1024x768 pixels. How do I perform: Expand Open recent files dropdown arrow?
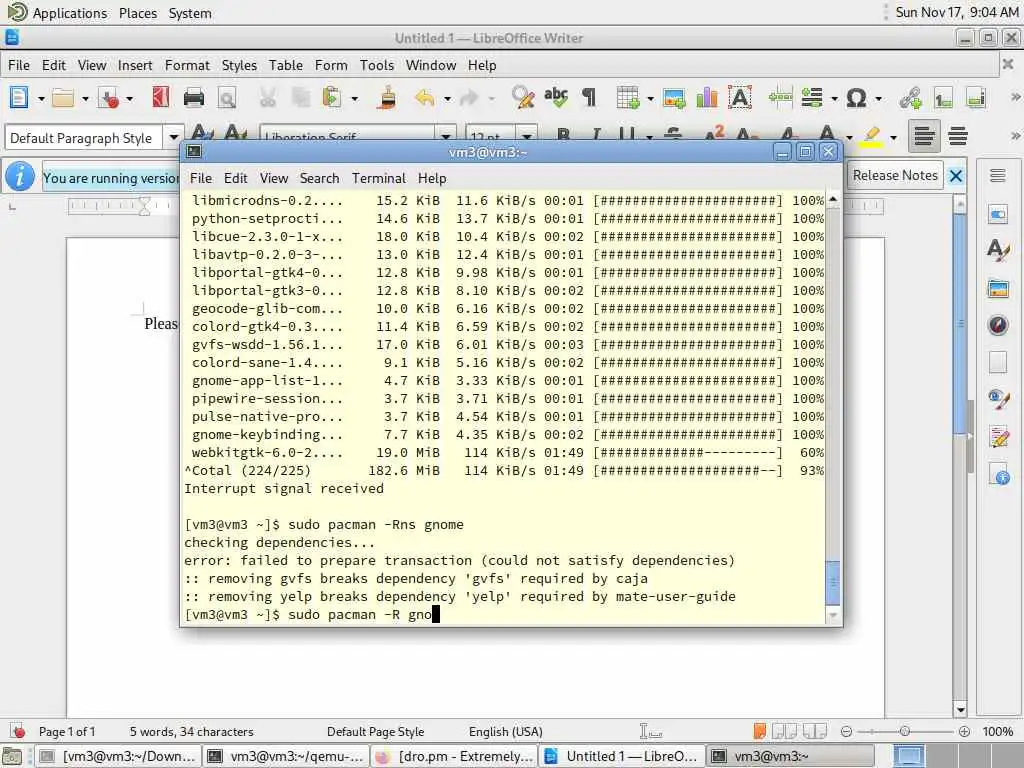pyautogui.click(x=85, y=99)
